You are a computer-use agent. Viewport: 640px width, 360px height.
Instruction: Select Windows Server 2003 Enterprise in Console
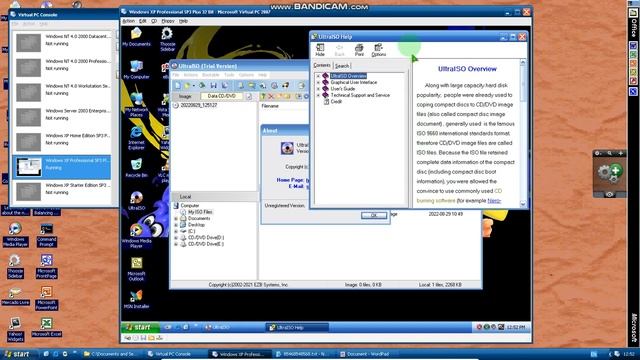pyautogui.click(x=62, y=117)
